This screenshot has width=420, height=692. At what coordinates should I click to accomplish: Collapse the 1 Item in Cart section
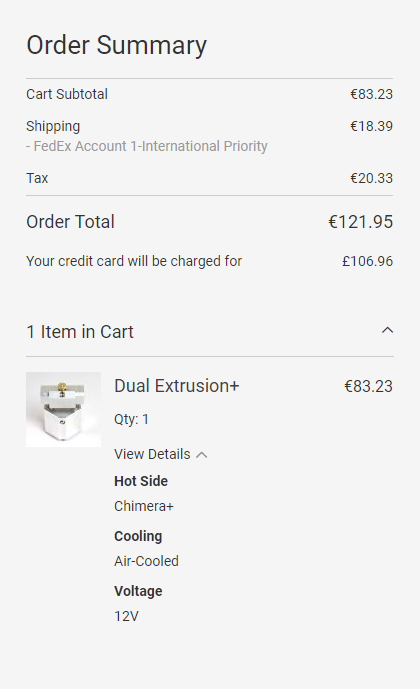click(387, 331)
